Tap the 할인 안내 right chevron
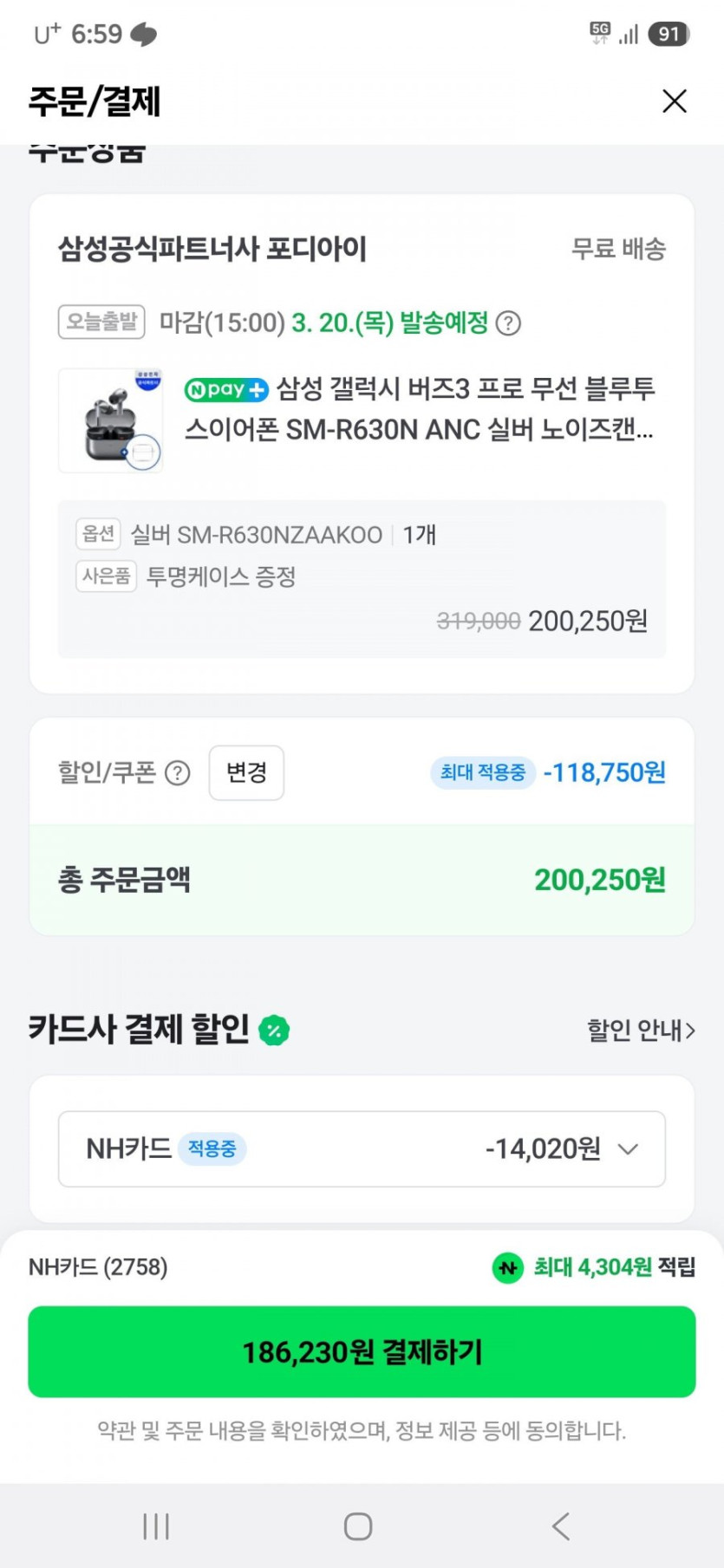724x1568 pixels. point(690,1031)
